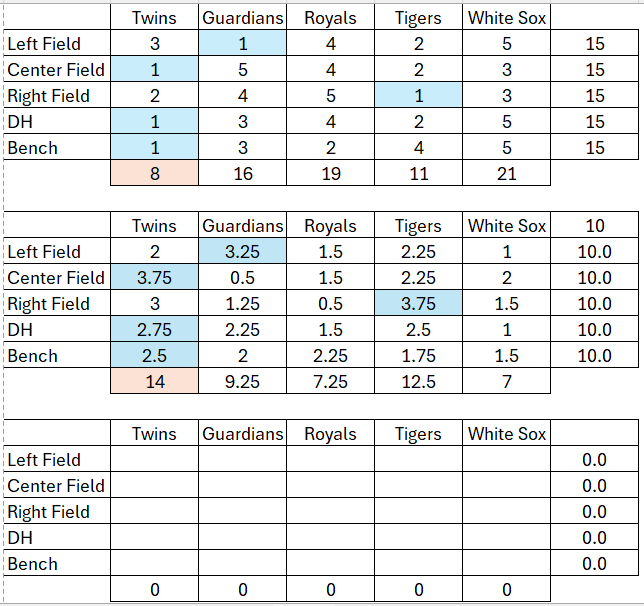Click the blue 3.75 cell under Twins
Screen dimensions: 644x606
pos(155,278)
